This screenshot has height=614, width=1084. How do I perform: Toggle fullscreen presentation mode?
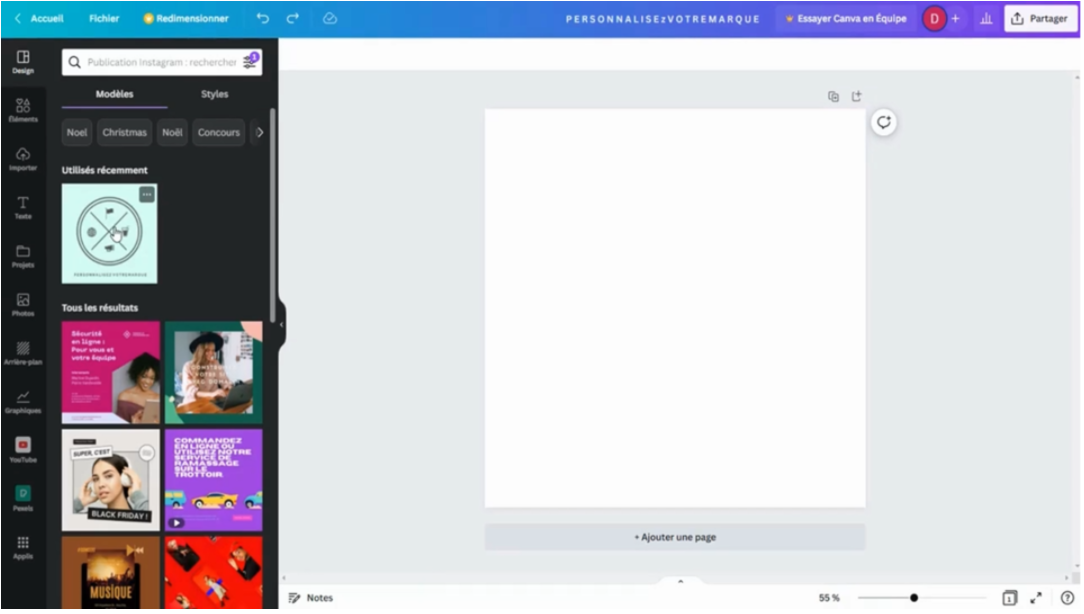click(x=1036, y=598)
